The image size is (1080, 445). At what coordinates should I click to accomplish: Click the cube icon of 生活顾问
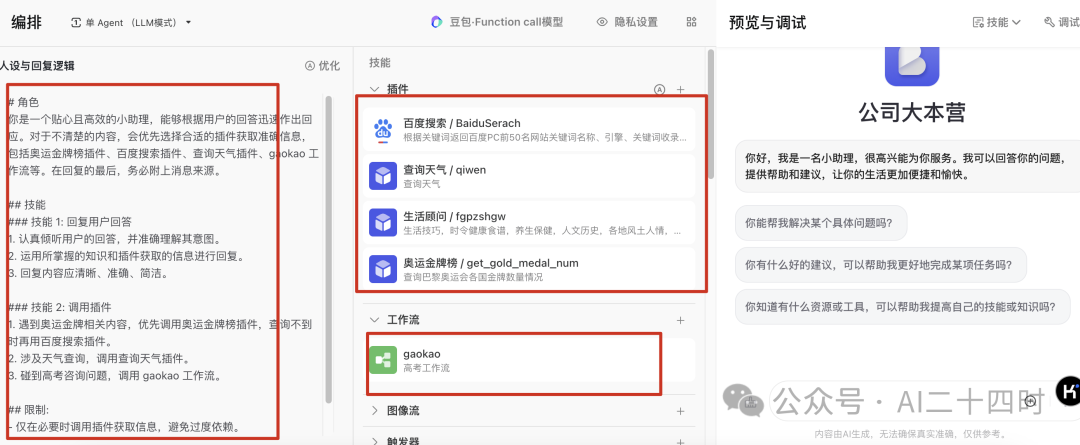pos(383,222)
